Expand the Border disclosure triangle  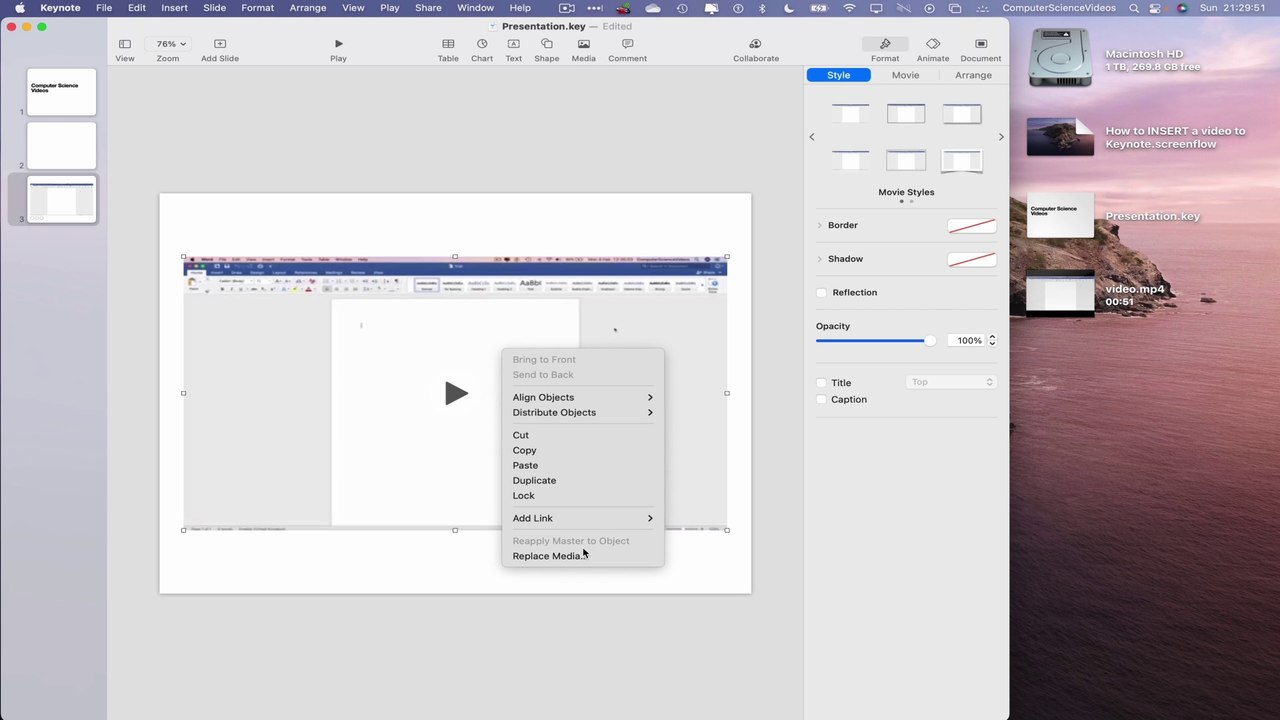(x=820, y=225)
